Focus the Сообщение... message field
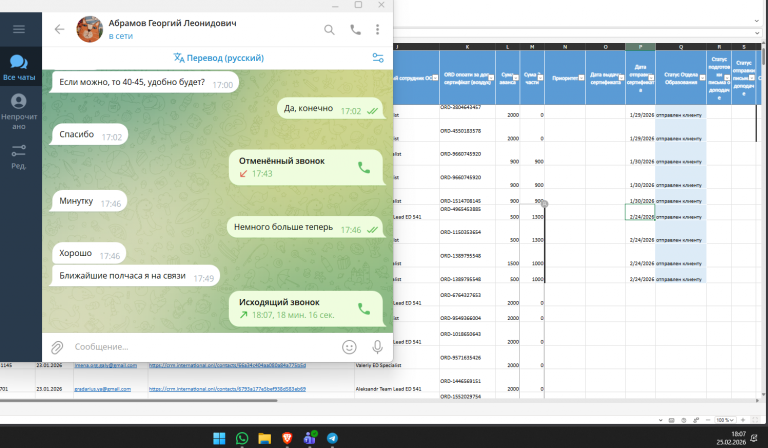This screenshot has width=768, height=448. [x=203, y=347]
